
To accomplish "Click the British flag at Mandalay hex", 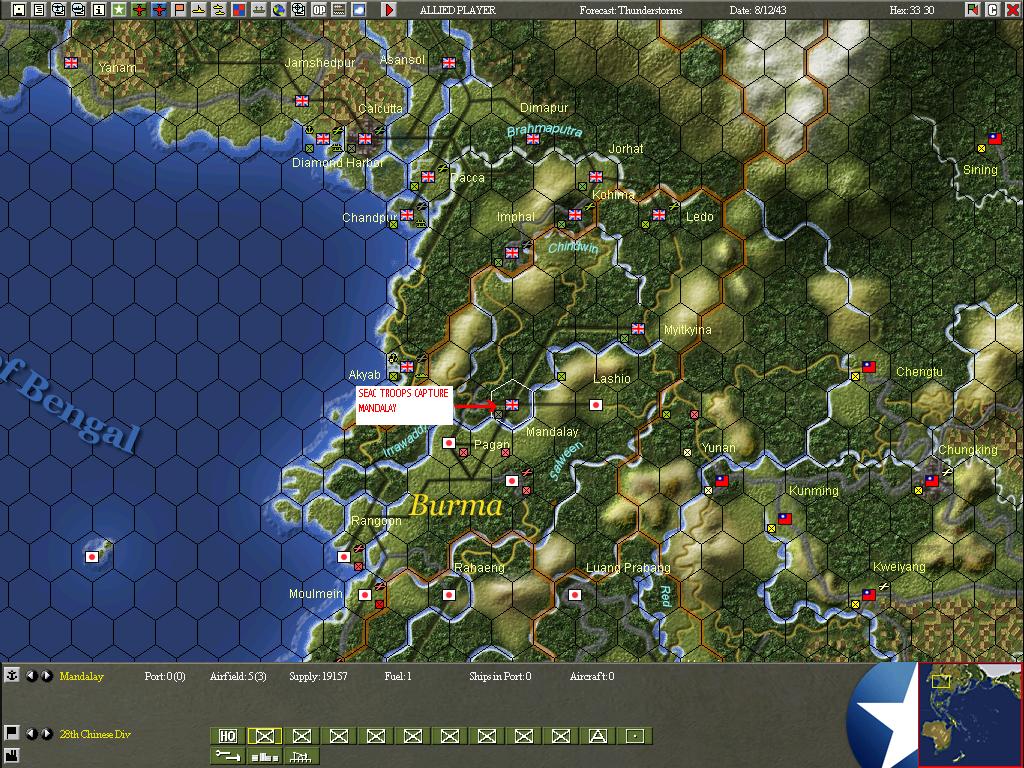I will pos(512,405).
